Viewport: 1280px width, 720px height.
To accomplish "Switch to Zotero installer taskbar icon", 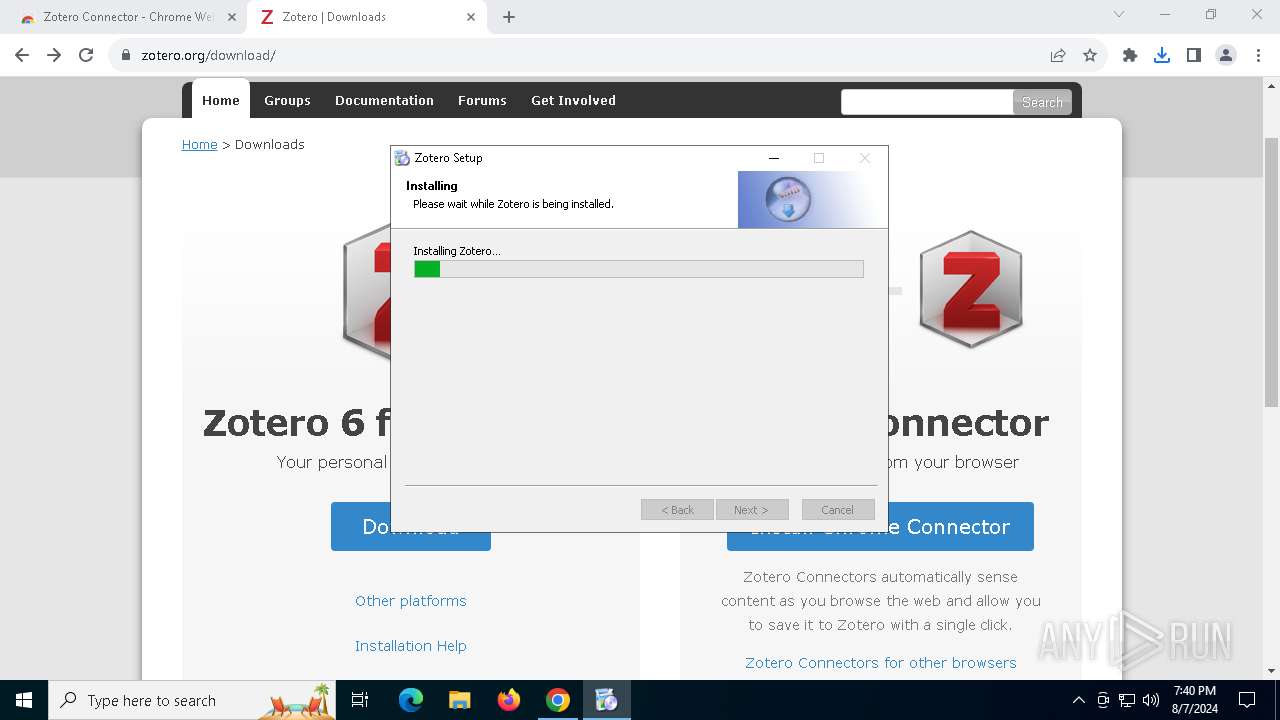I will click(607, 700).
